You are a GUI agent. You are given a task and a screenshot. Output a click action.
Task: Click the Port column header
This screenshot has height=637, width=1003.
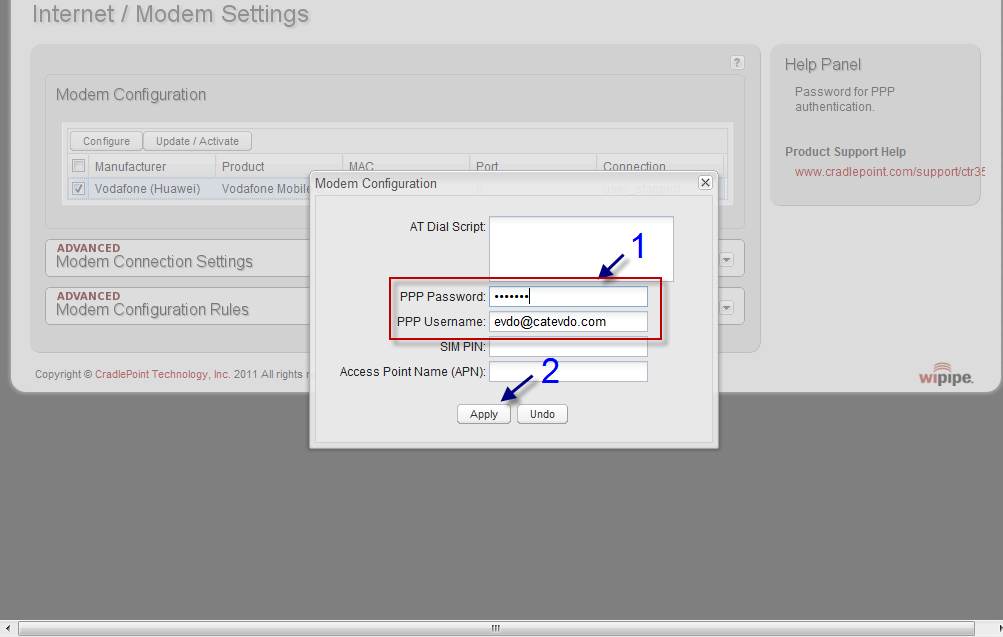(487, 166)
